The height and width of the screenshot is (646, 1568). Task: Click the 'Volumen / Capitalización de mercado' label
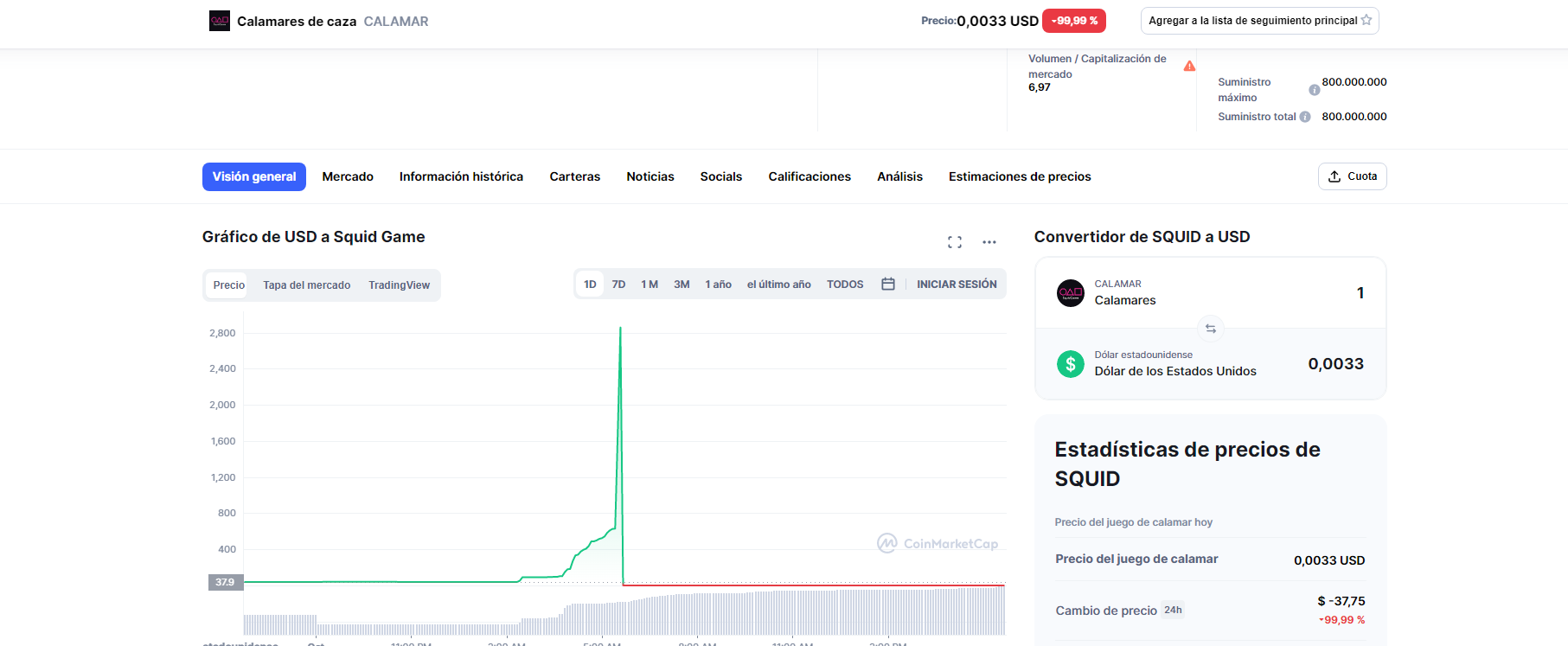coord(1098,67)
